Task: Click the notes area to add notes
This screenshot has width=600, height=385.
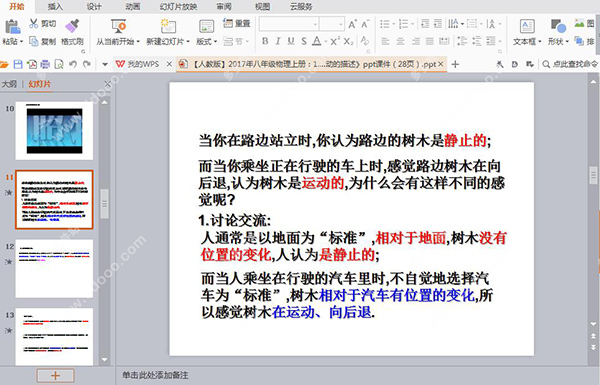Action: [x=155, y=375]
